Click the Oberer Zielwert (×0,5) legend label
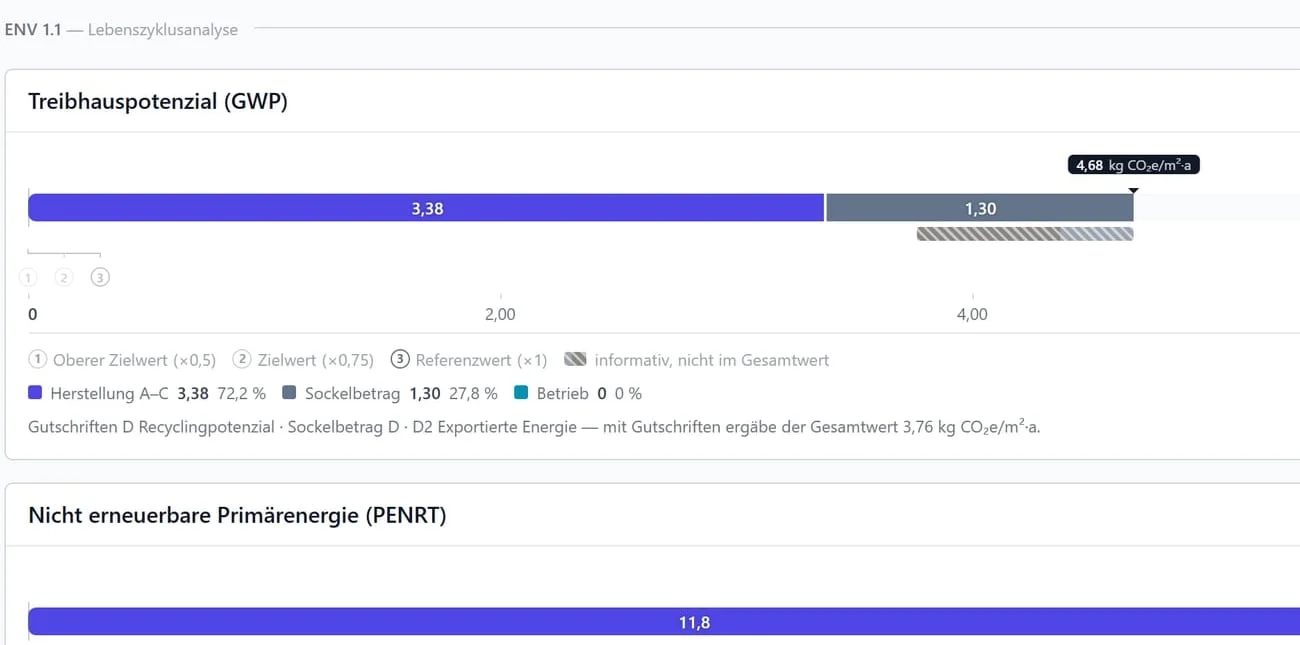Screen dimensions: 1300x645 tap(135, 360)
